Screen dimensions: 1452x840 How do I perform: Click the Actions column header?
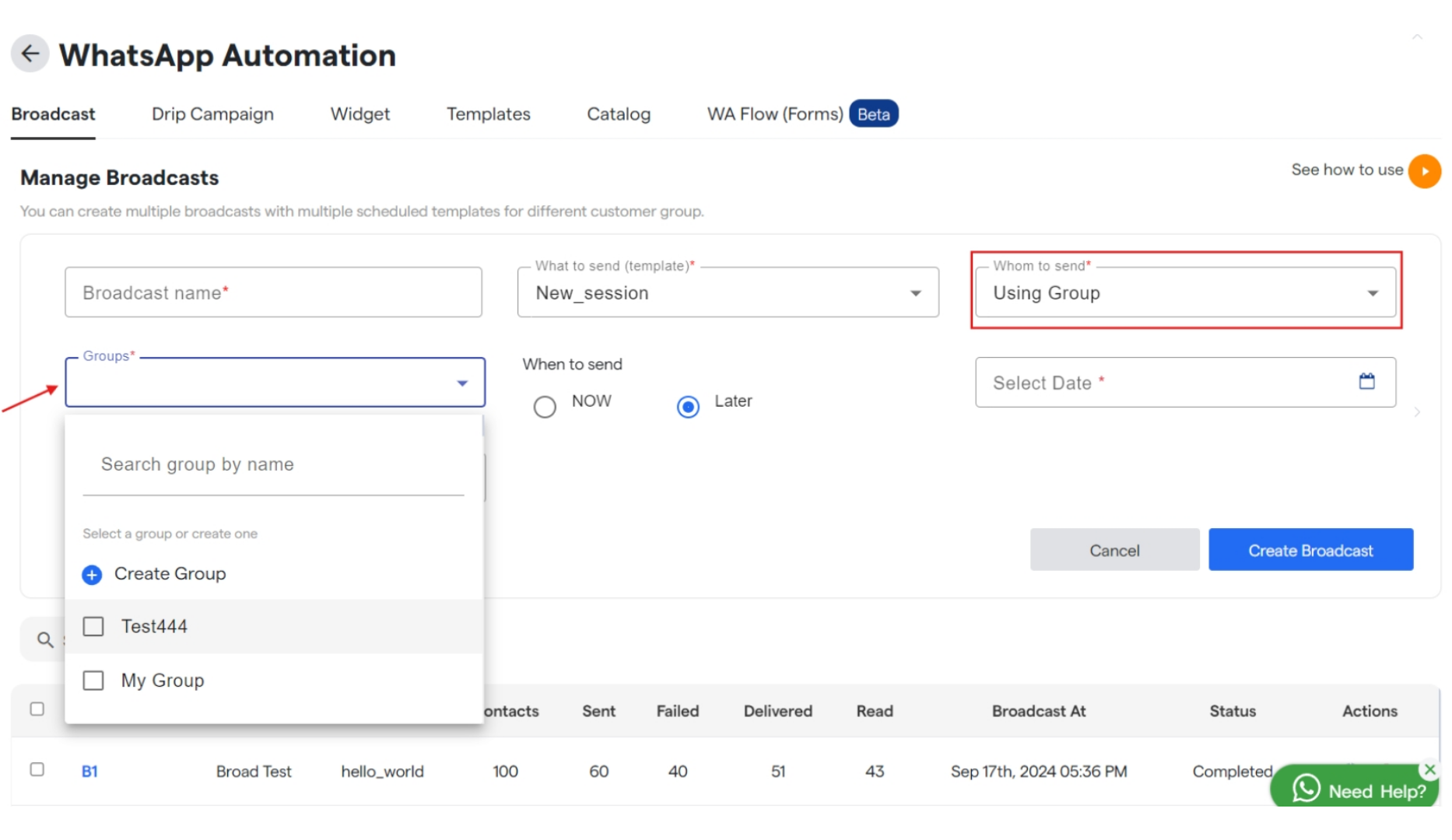1370,711
